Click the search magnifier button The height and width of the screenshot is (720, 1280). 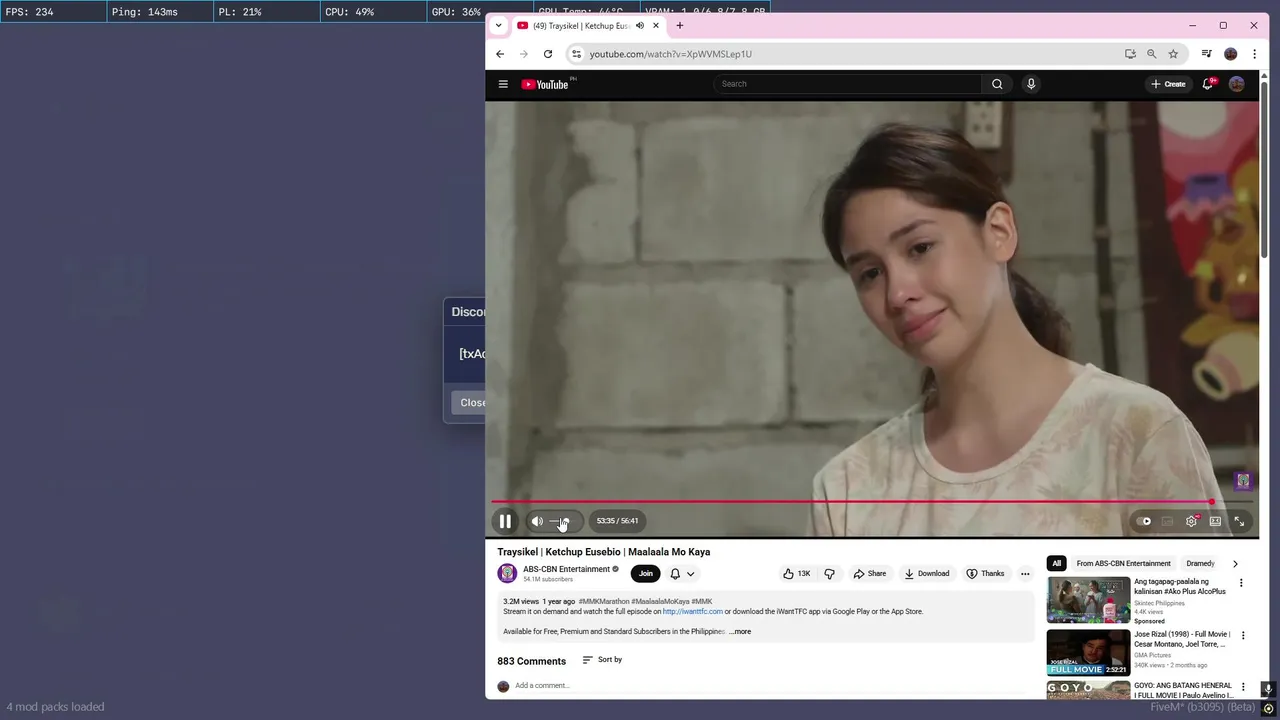pos(997,84)
